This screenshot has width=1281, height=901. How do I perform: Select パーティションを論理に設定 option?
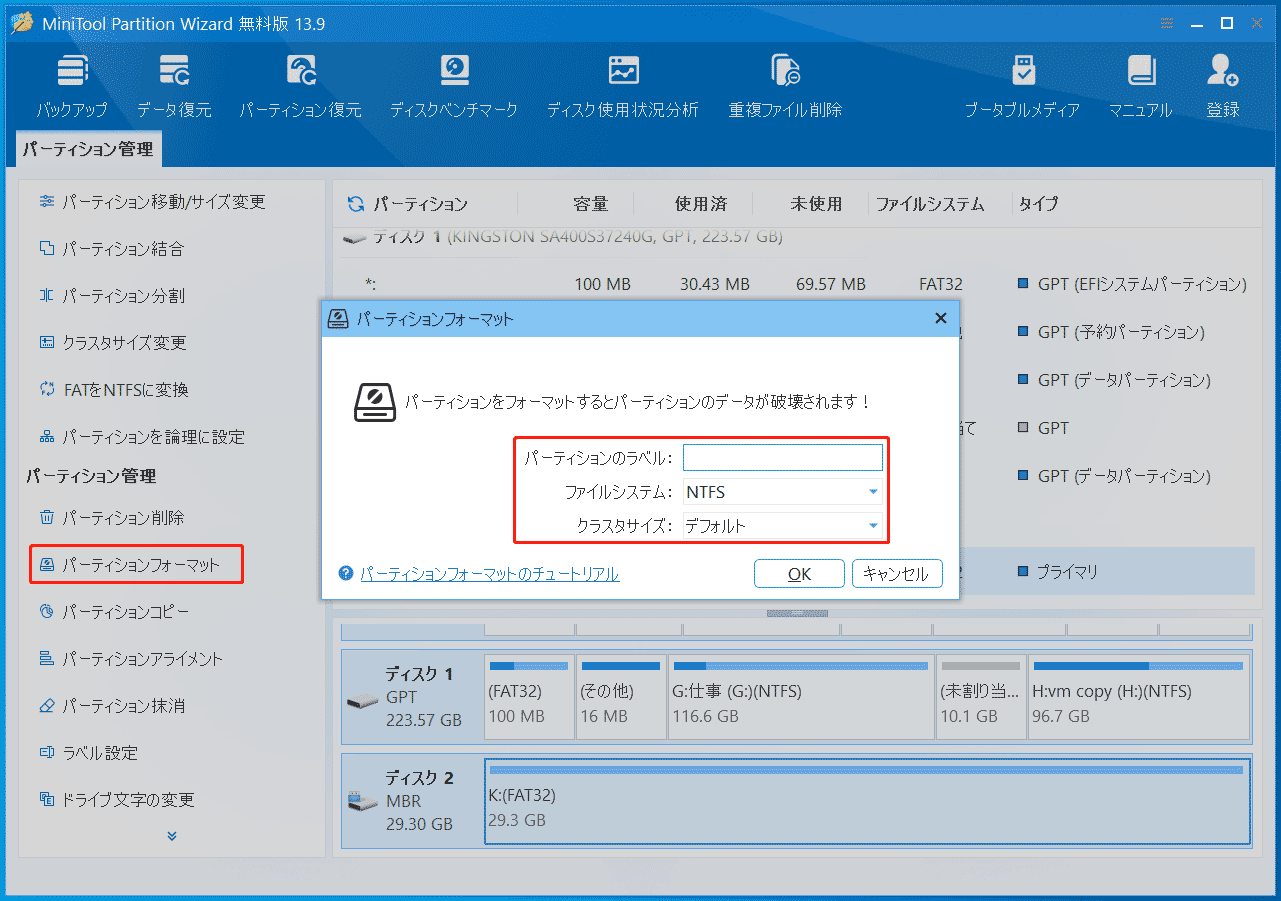tap(141, 437)
